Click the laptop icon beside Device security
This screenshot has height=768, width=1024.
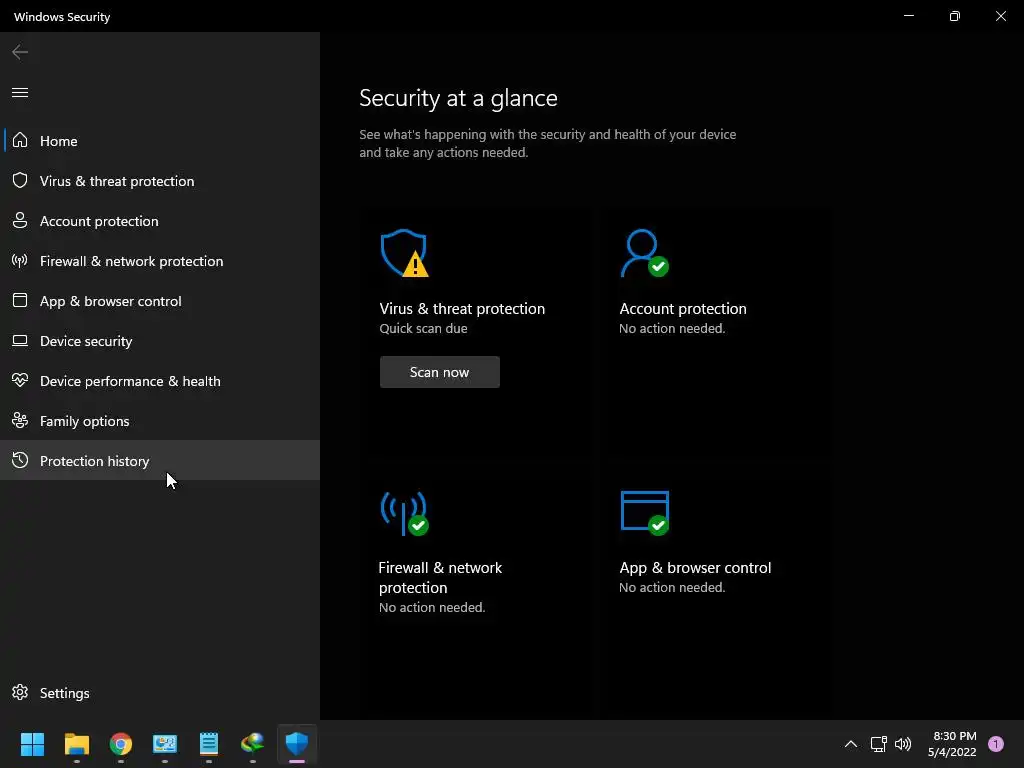coord(20,341)
